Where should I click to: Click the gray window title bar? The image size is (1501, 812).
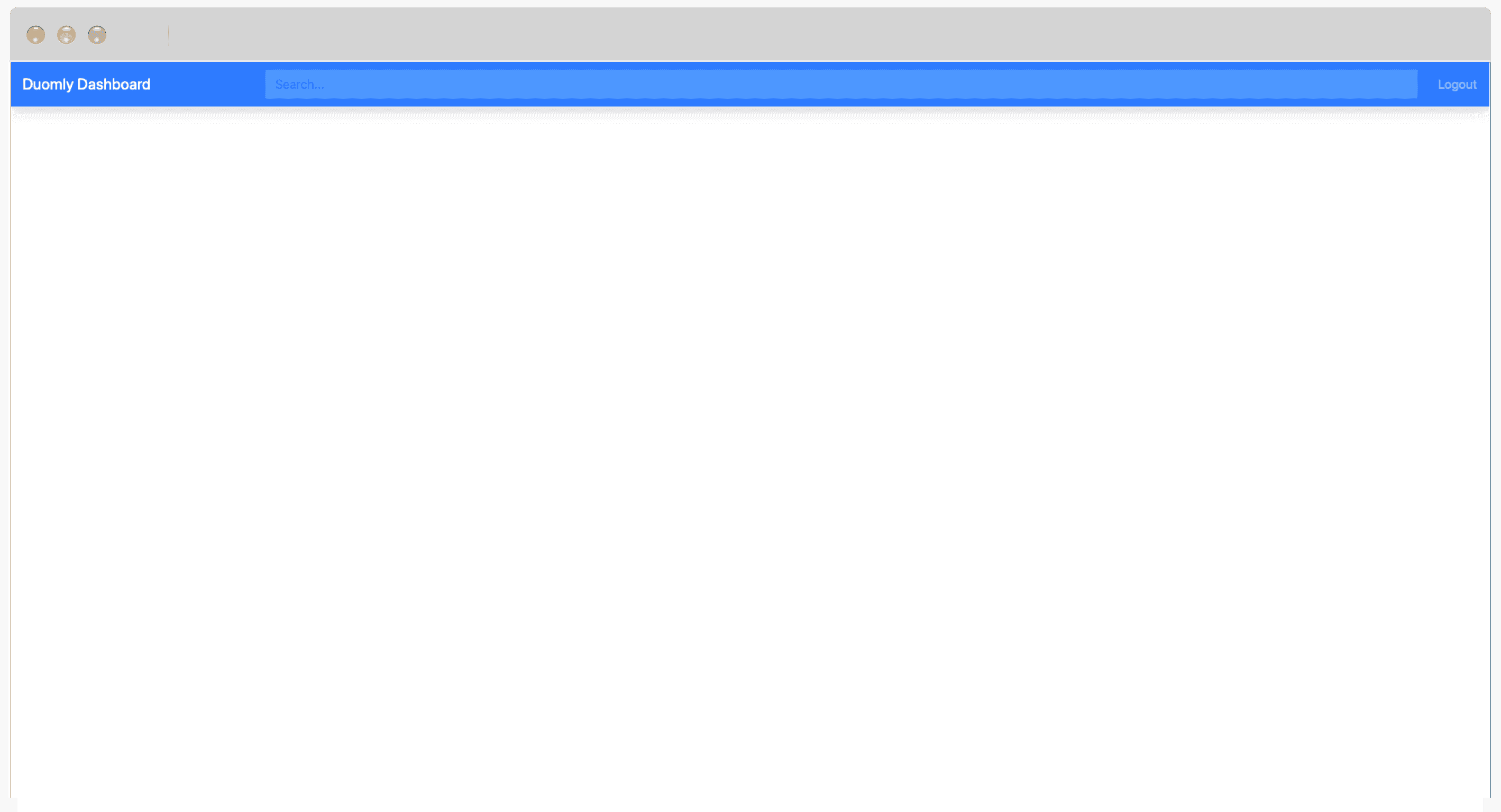(816, 34)
